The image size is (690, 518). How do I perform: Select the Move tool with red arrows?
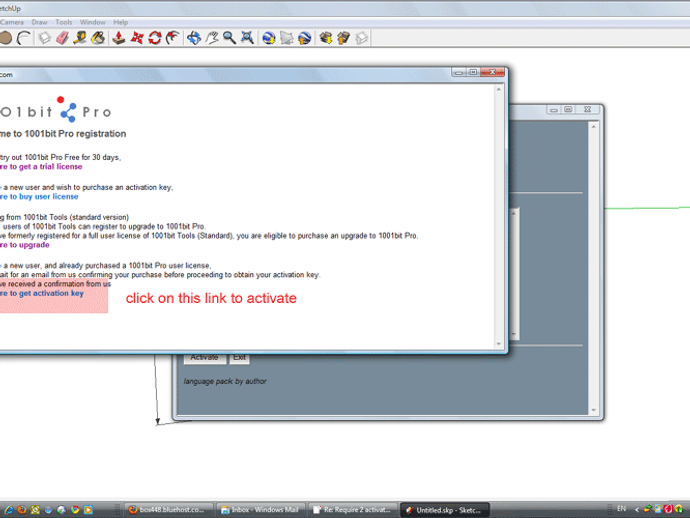(137, 38)
